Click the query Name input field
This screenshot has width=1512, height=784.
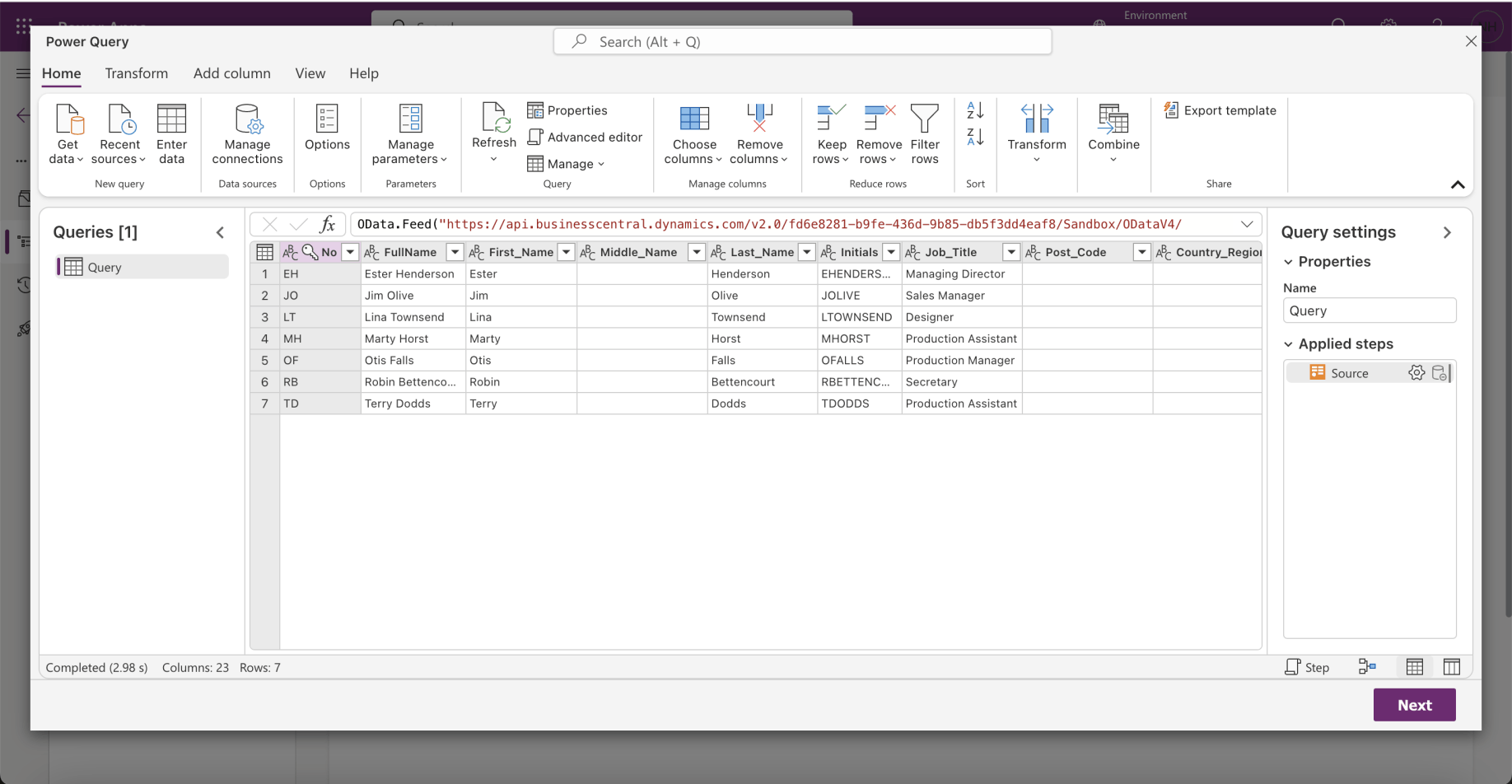pyautogui.click(x=1369, y=310)
